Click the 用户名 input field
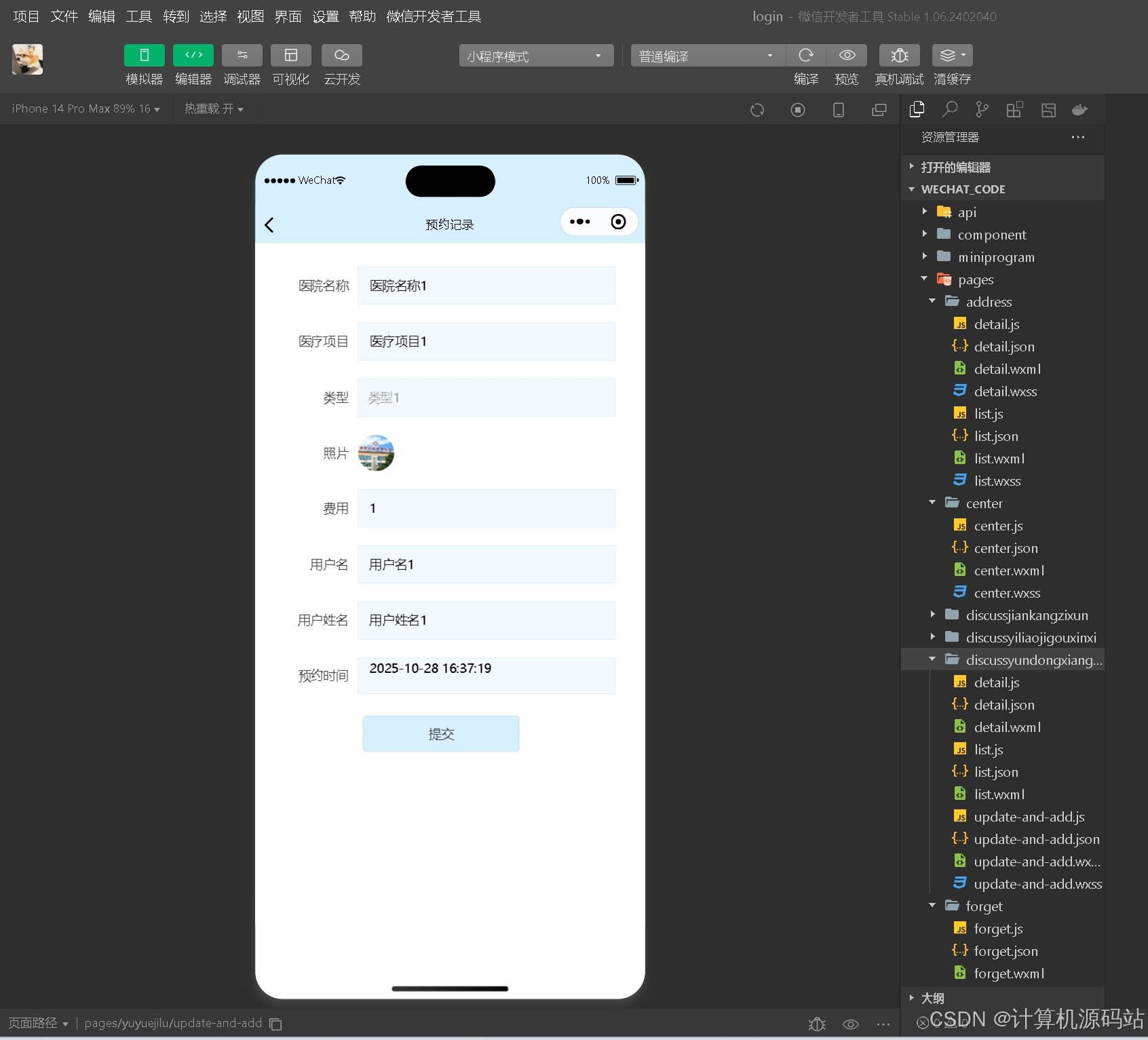This screenshot has width=1148, height=1040. (x=486, y=564)
